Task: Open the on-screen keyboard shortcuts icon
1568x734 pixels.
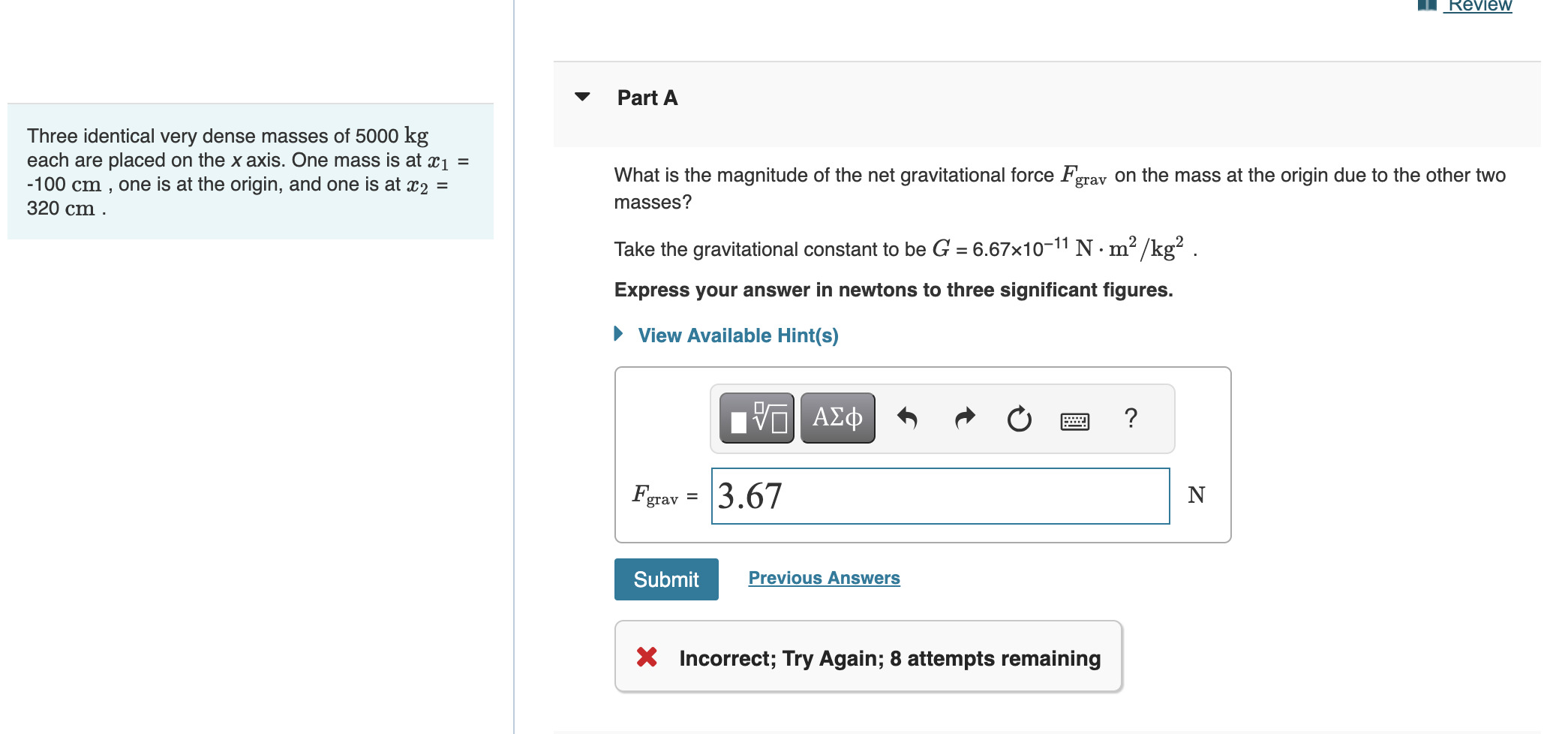Action: coord(1073,420)
